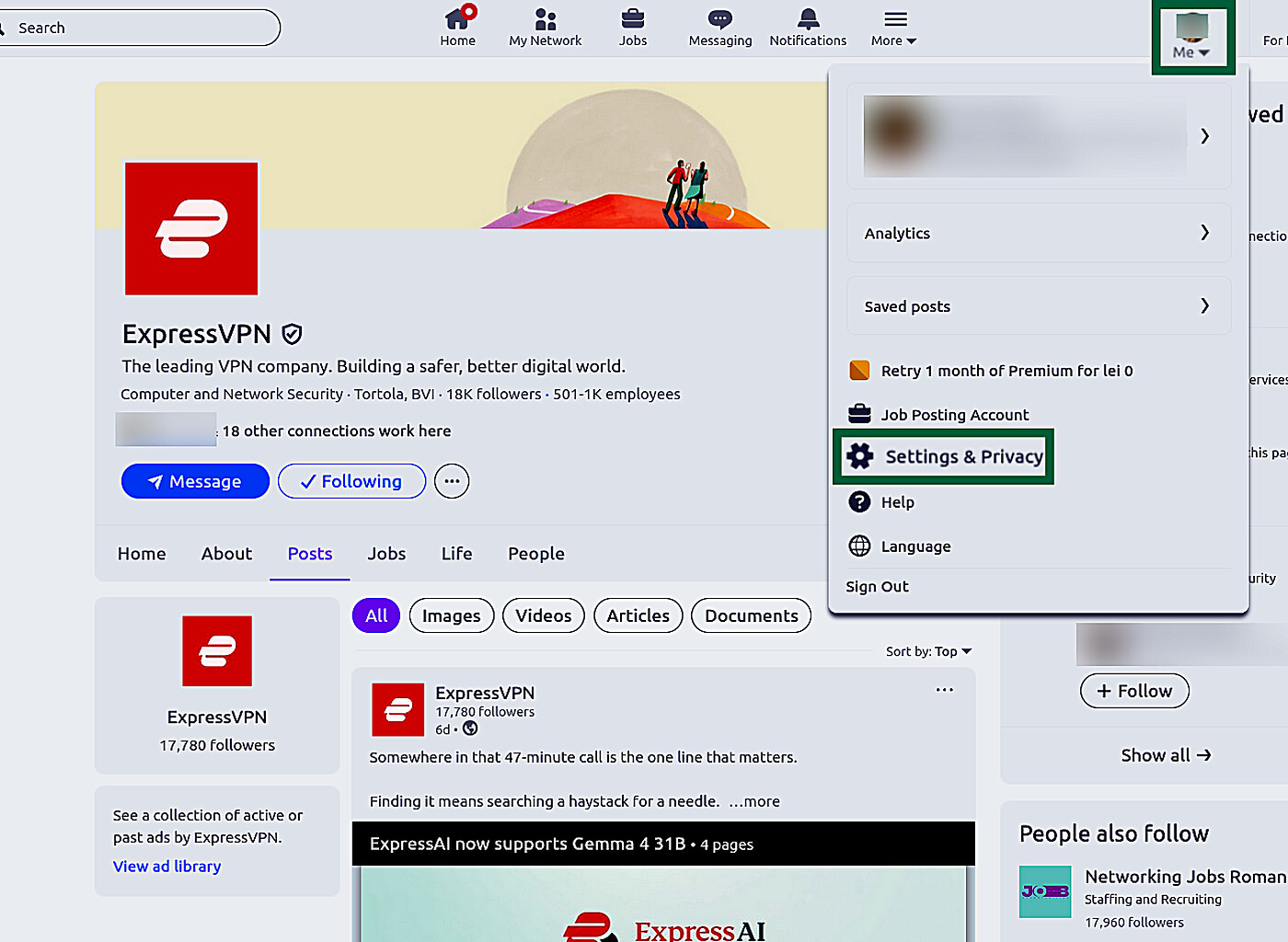The width and height of the screenshot is (1288, 942).
Task: Expand the profile card chevron arrow
Action: pyautogui.click(x=1204, y=136)
